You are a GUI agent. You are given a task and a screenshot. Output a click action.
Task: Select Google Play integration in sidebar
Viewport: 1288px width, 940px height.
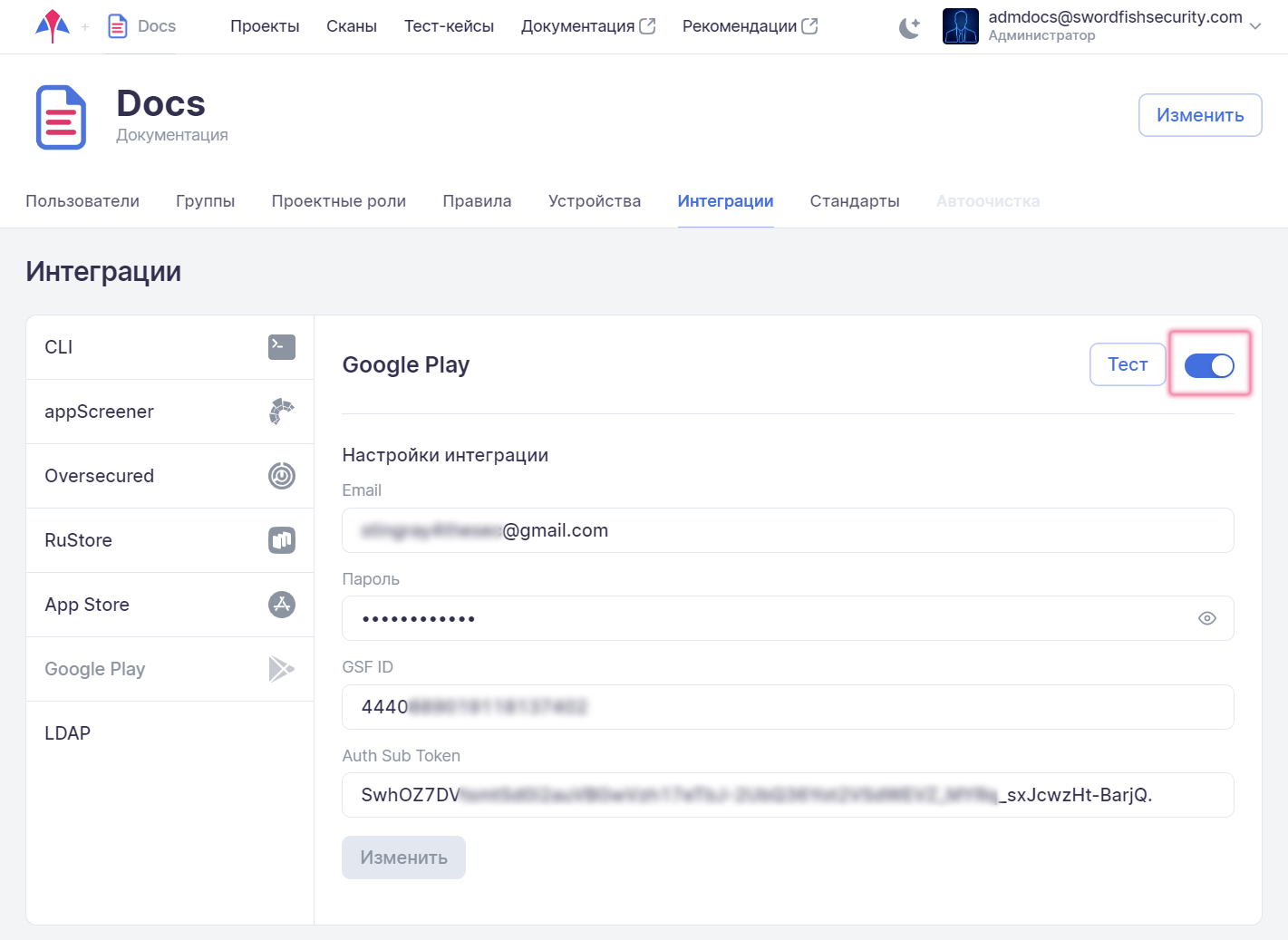coord(169,669)
